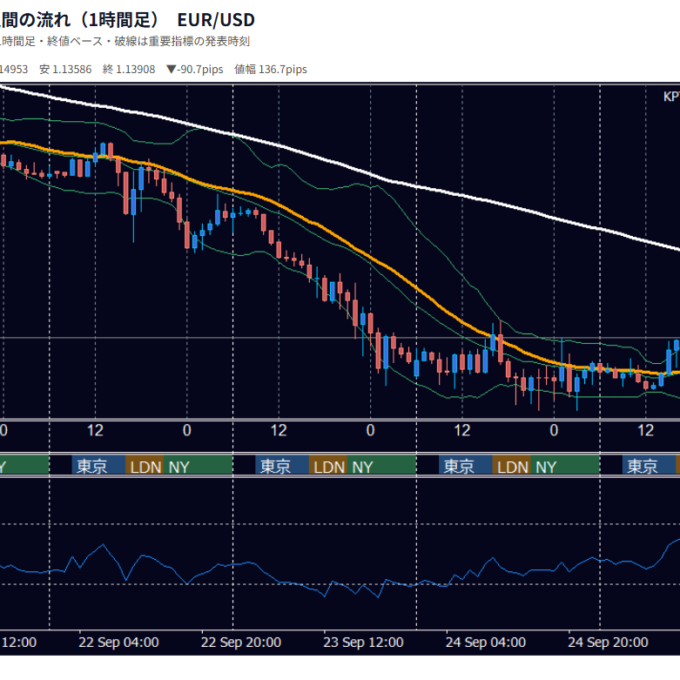680x680 pixels.
Task: Select the low price value 安 1.13586
Action: click(65, 69)
